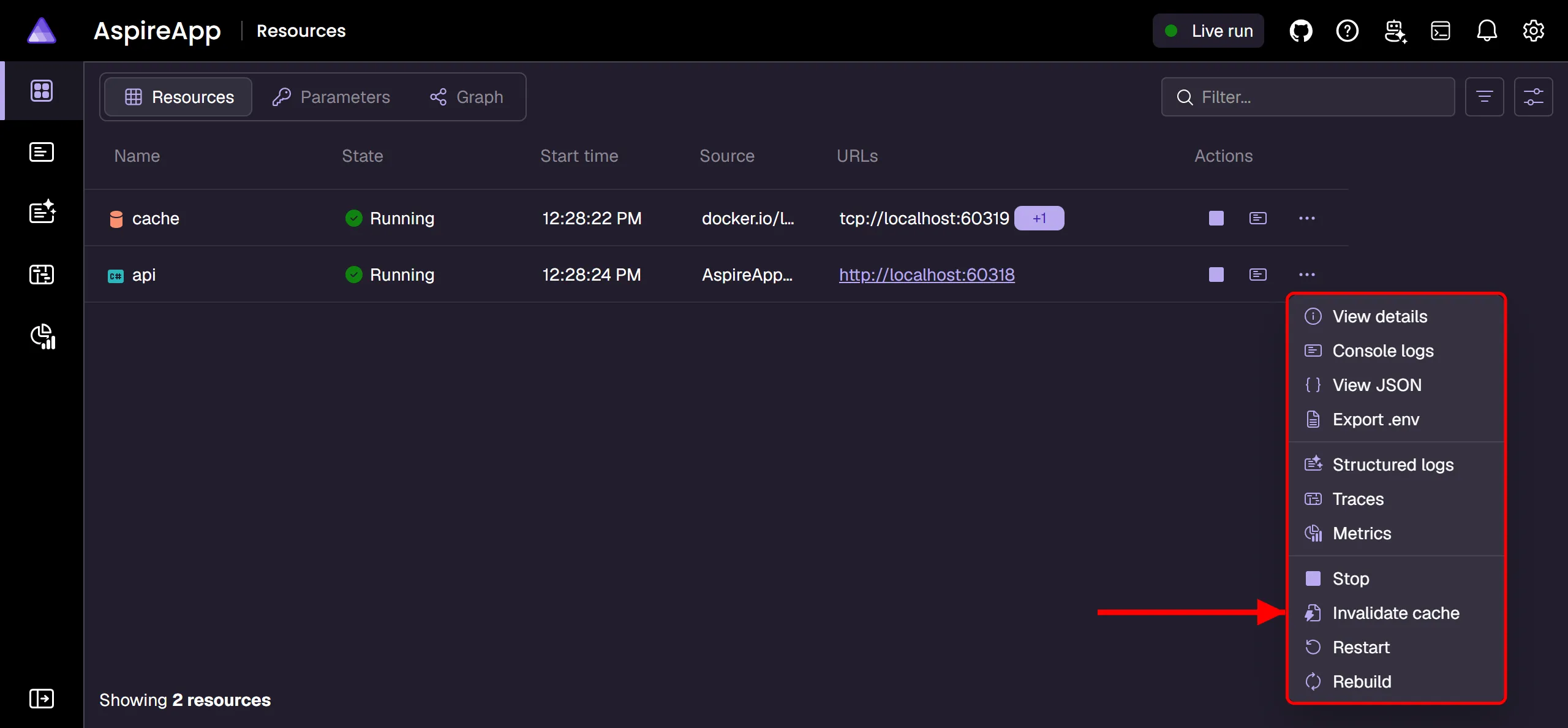Choose Stop in the context menu
Image resolution: width=1568 pixels, height=728 pixels.
pos(1396,578)
